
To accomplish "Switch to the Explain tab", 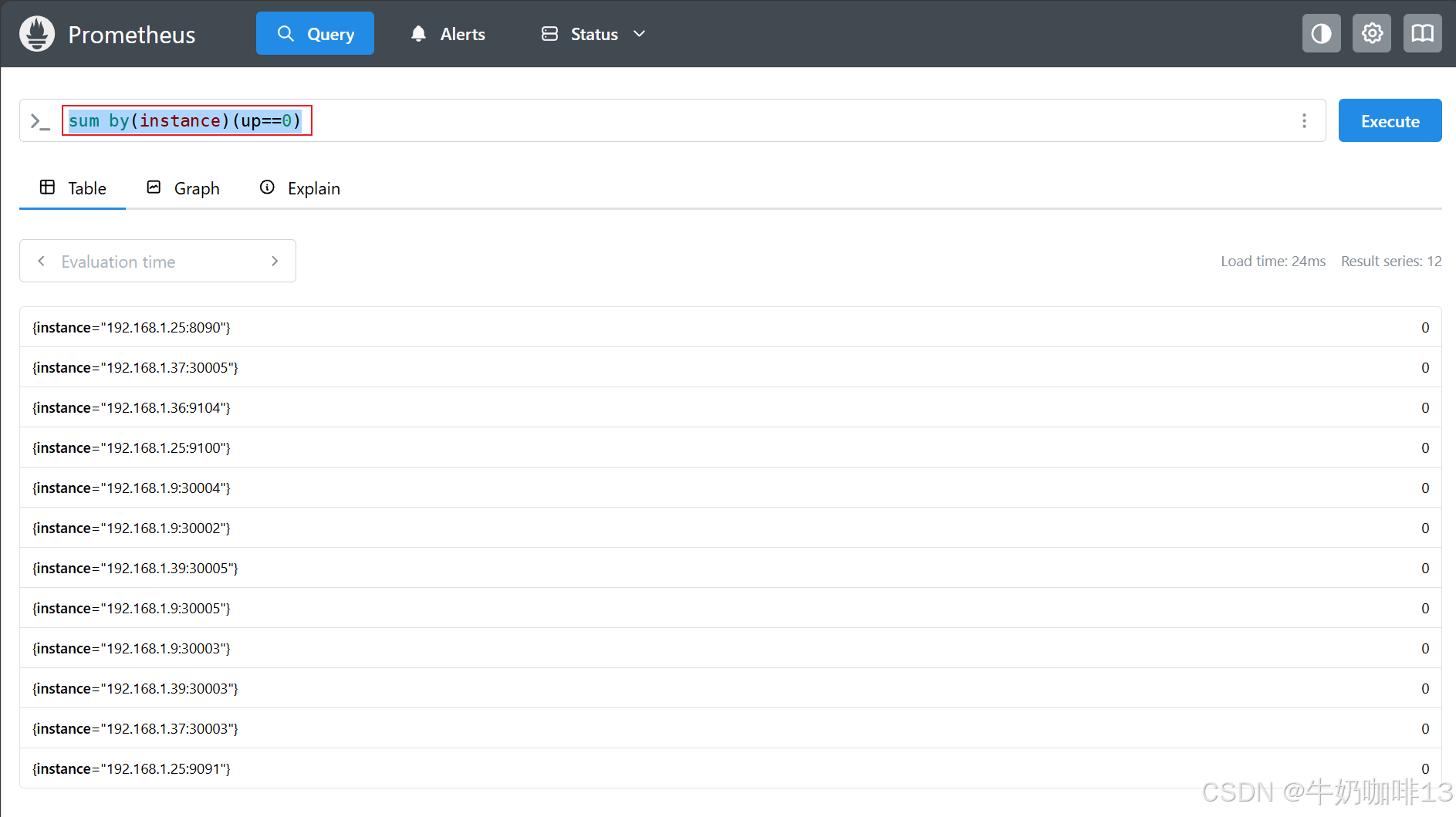I will coord(299,188).
